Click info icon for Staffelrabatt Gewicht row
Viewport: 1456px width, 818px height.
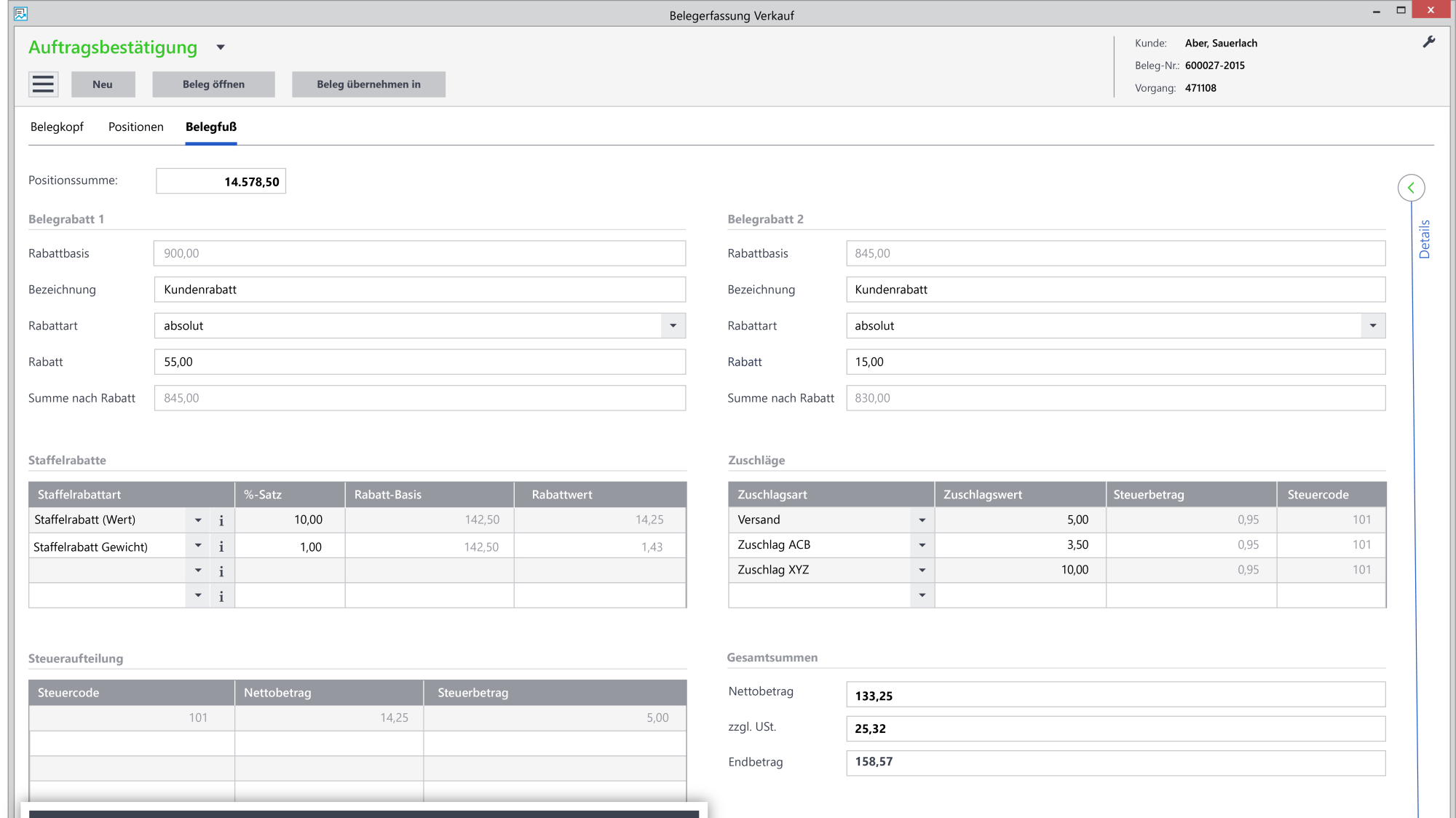(221, 547)
